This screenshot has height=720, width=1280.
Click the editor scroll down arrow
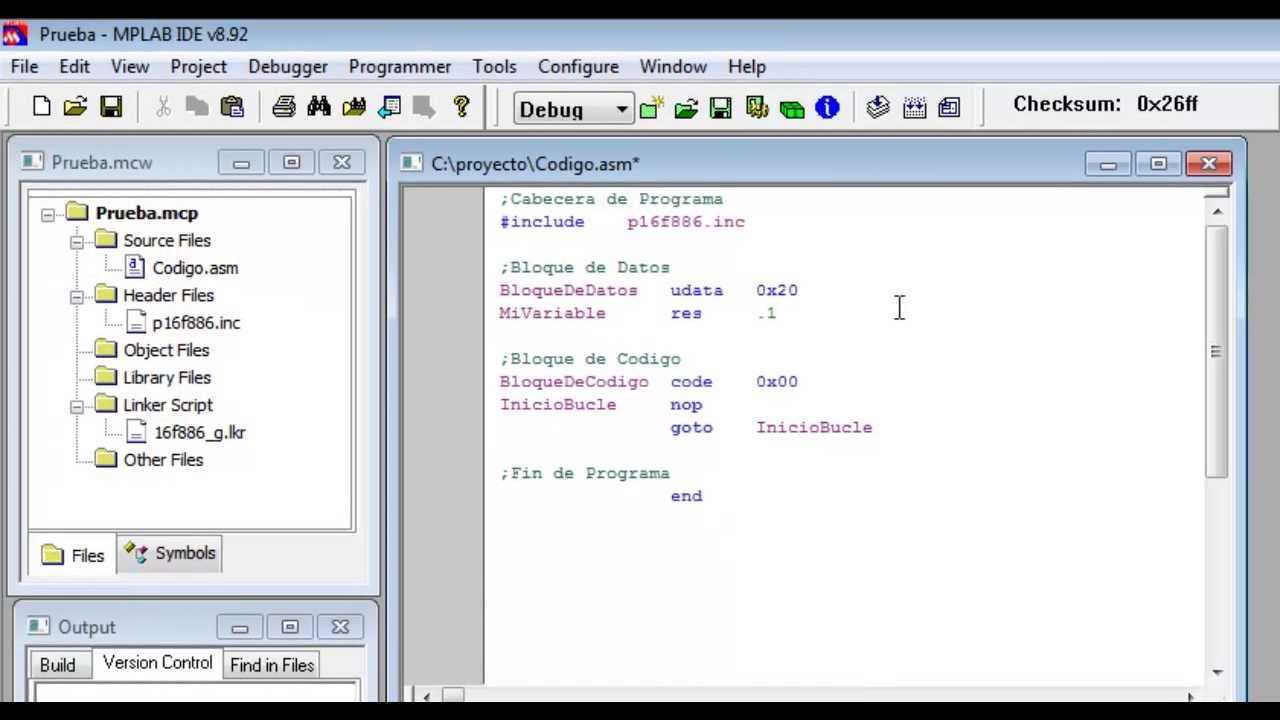[1217, 673]
